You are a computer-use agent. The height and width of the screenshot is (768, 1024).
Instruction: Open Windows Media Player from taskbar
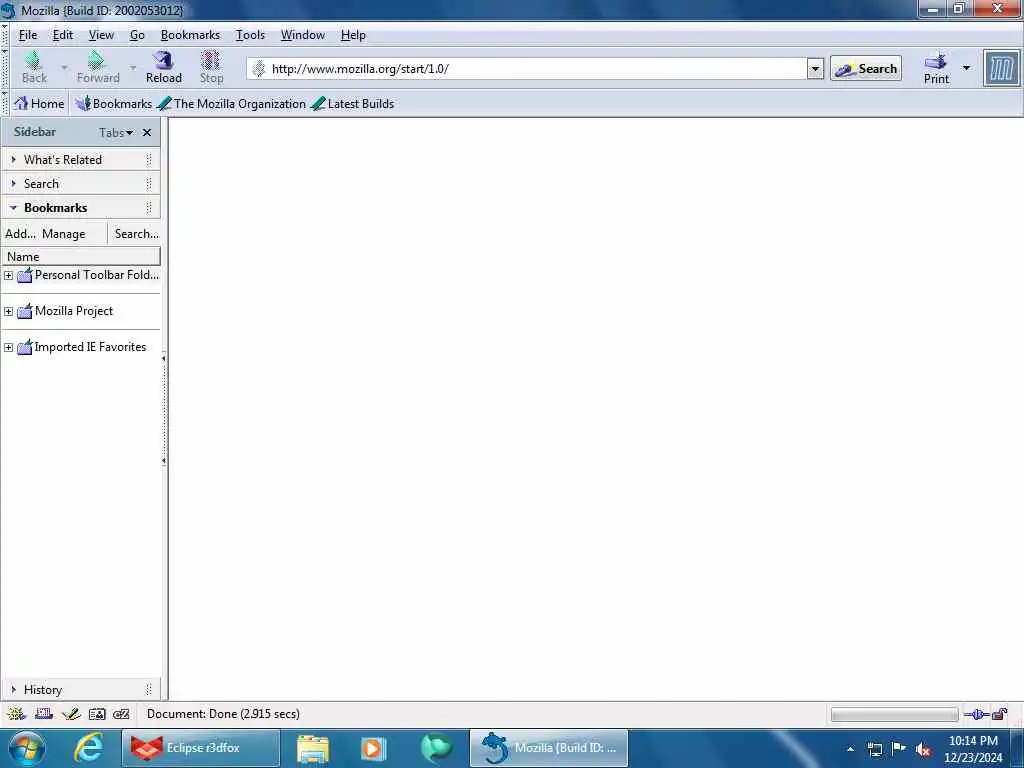pyautogui.click(x=373, y=748)
